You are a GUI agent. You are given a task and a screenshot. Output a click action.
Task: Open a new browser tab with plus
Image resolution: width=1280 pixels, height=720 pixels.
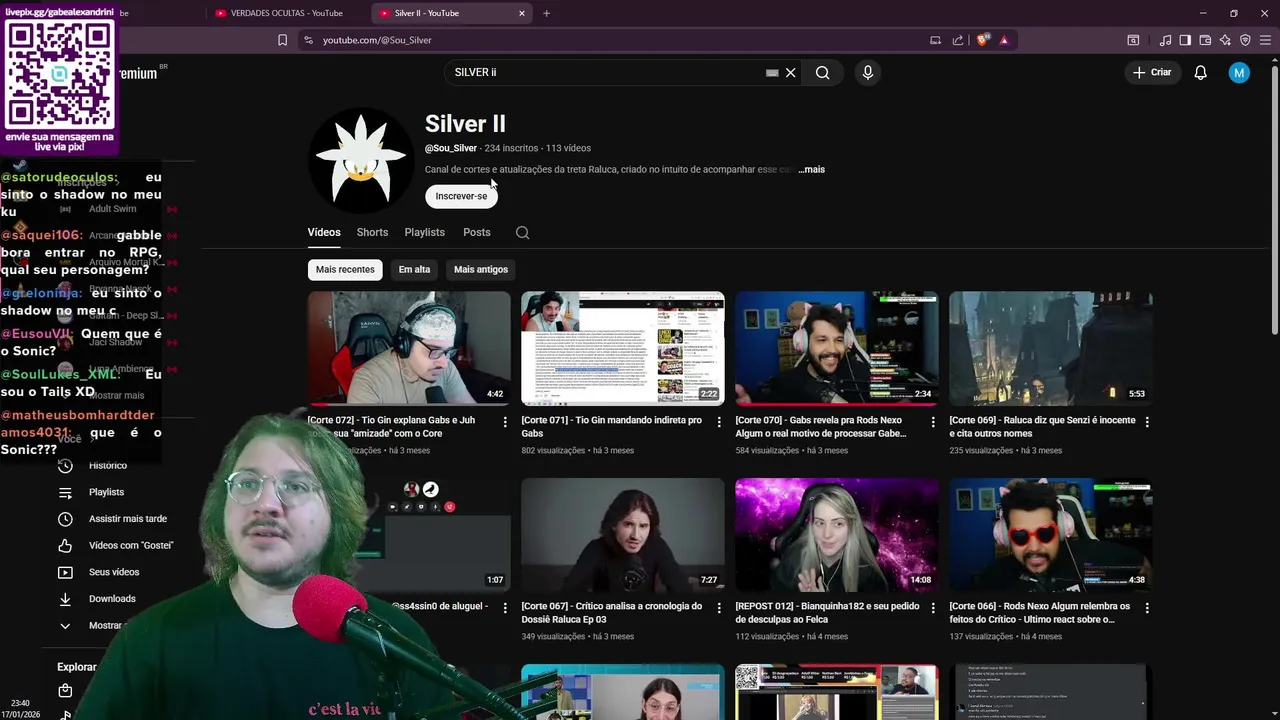tap(546, 13)
